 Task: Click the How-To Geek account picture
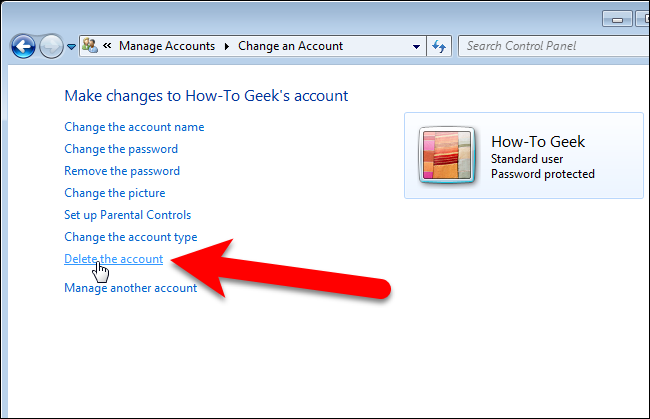point(448,157)
